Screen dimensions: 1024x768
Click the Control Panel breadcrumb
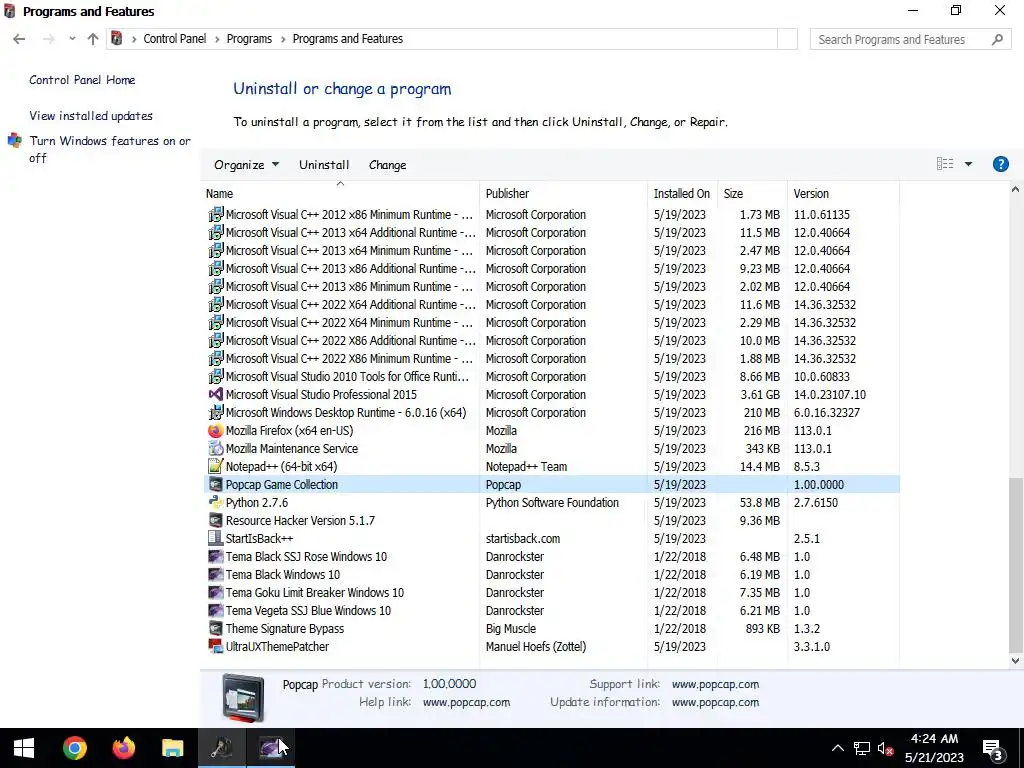click(x=174, y=39)
